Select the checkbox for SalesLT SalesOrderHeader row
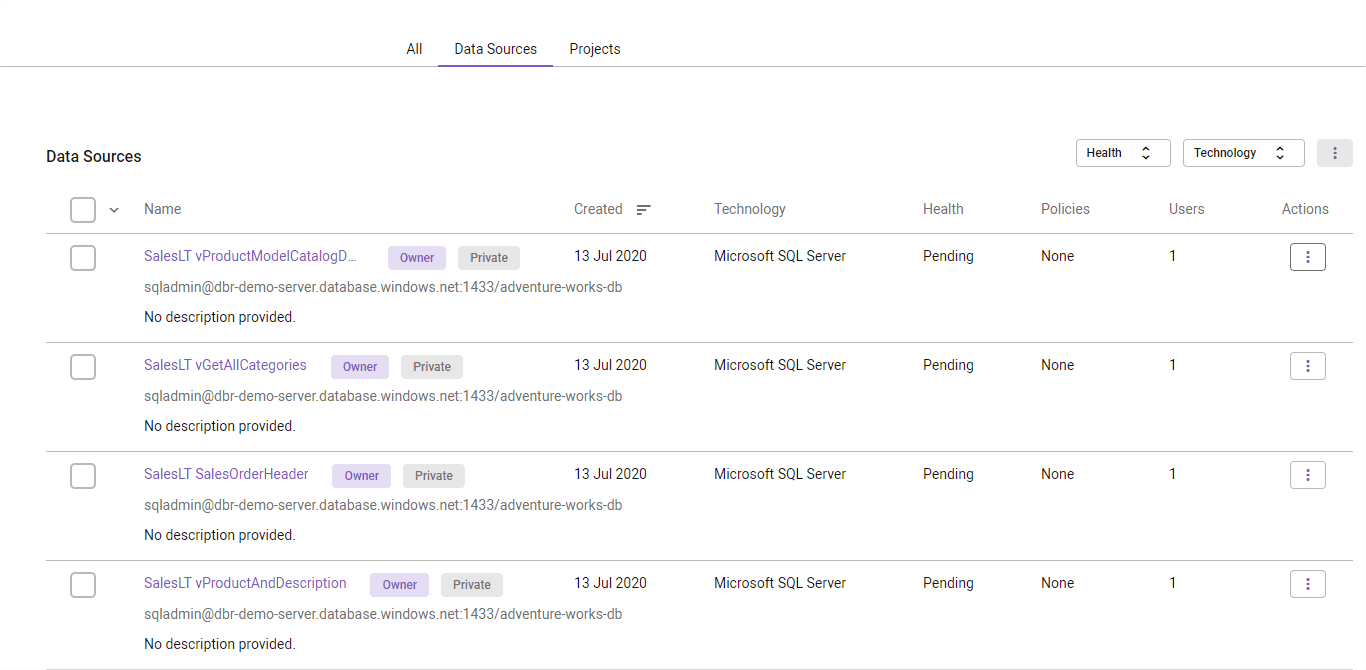The width and height of the screenshot is (1366, 670). click(x=83, y=476)
